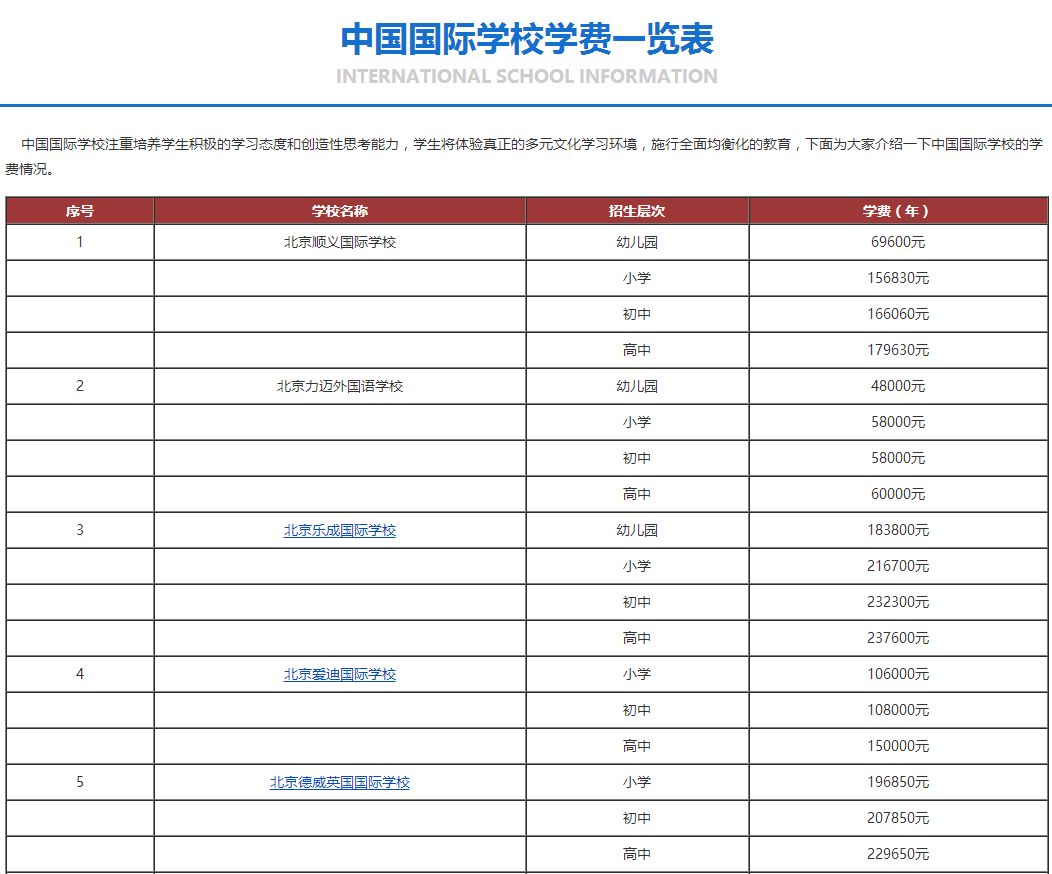Click the 学费（年） column header
Viewport: 1052px width, 874px height.
click(898, 211)
